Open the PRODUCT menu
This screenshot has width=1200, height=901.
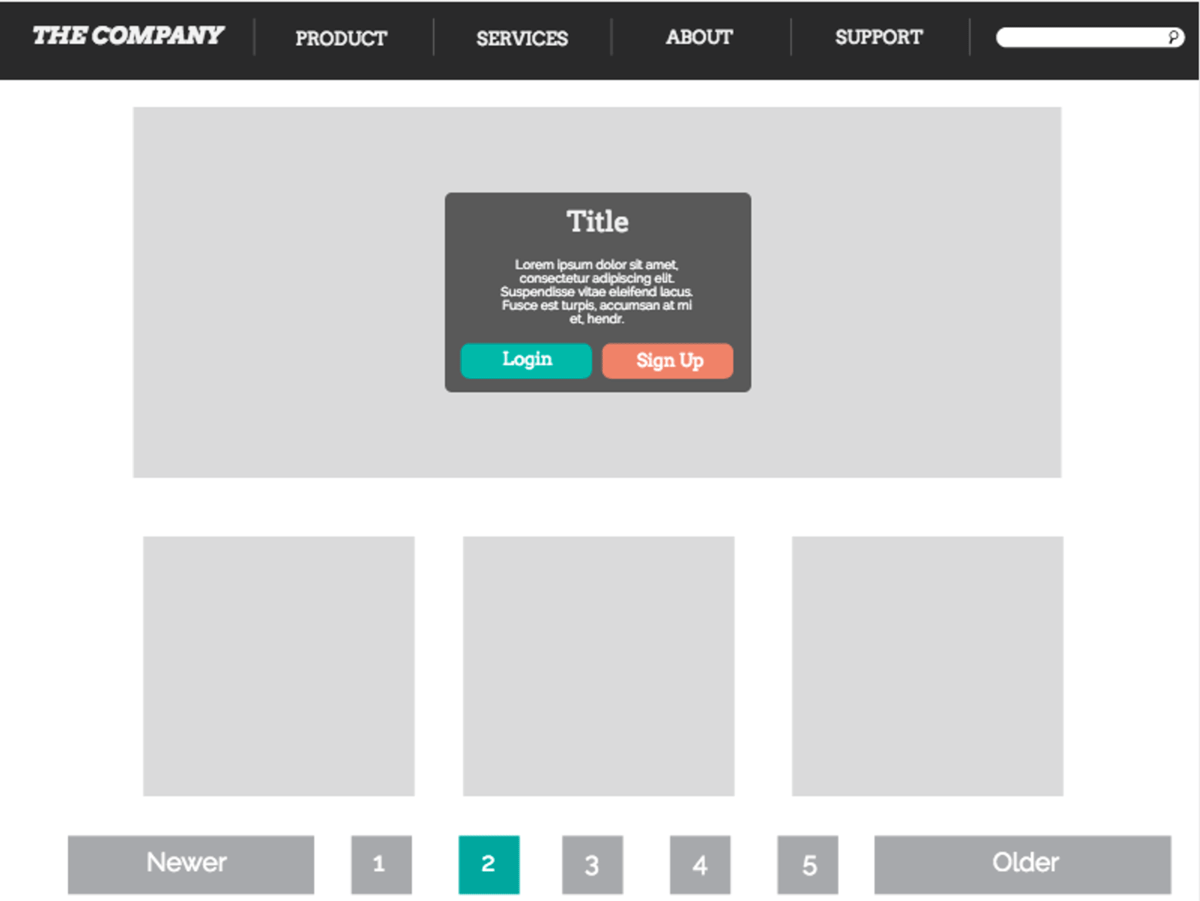click(x=341, y=38)
